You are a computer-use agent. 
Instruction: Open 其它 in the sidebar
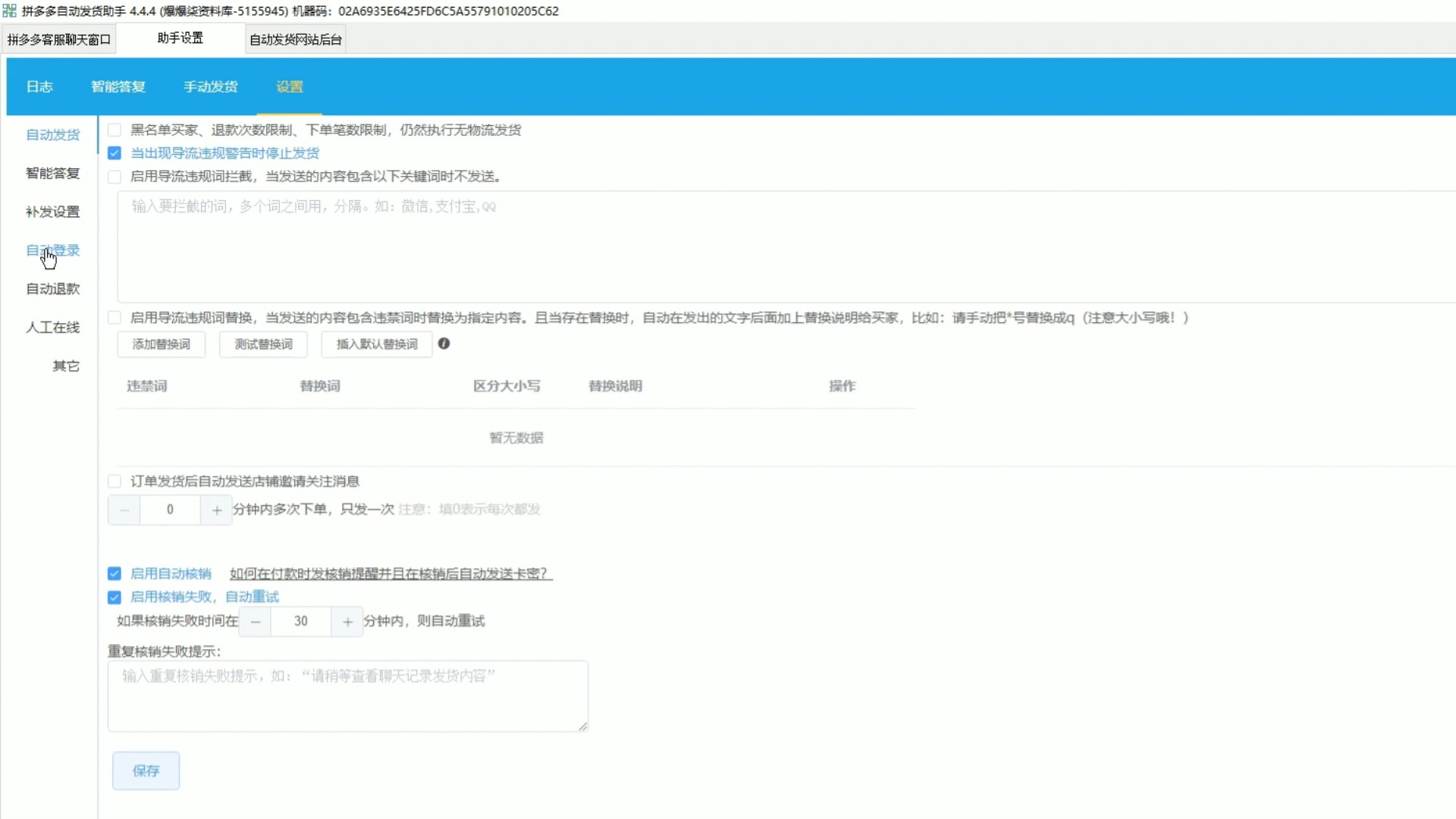pos(66,366)
